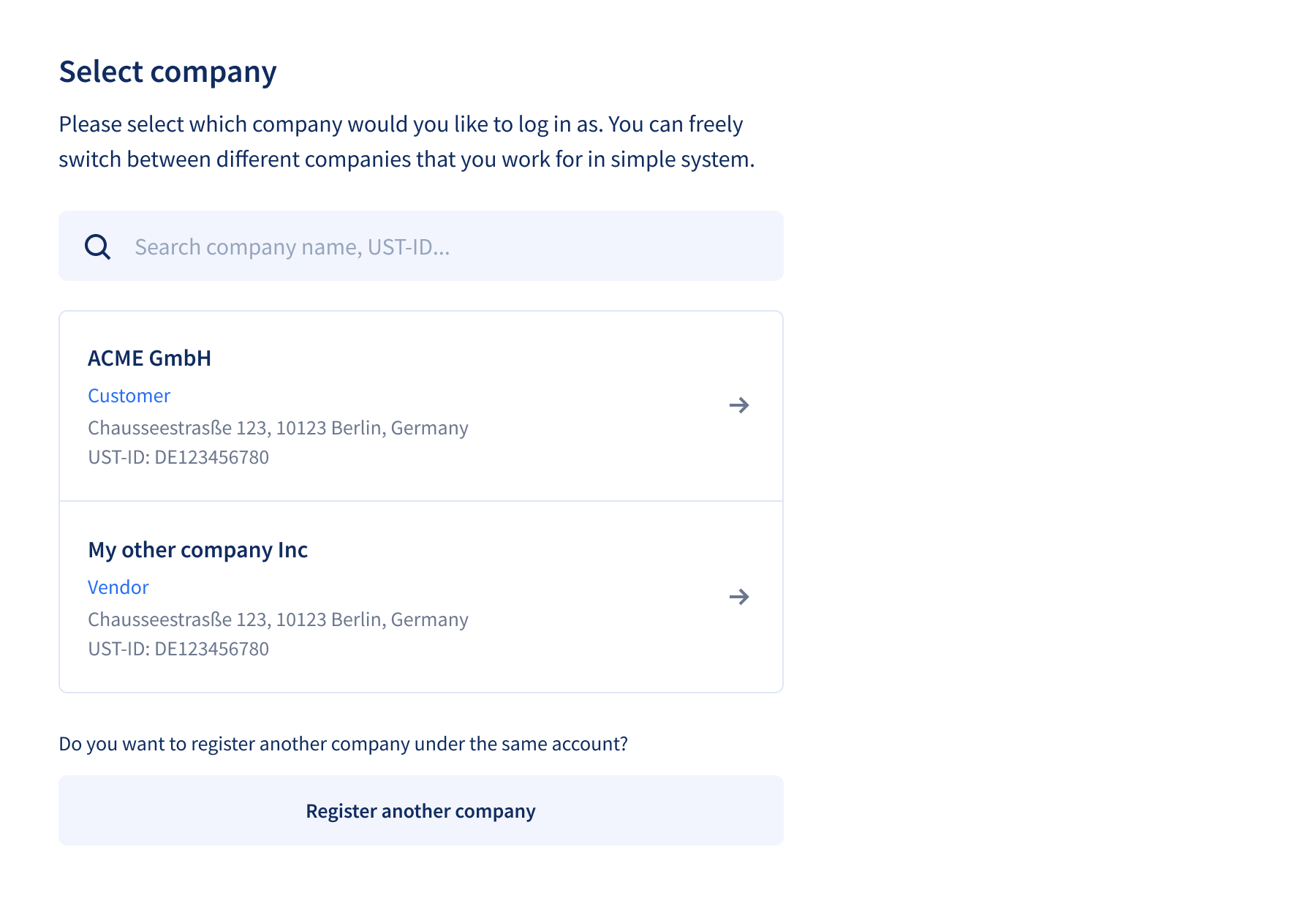Click the arrow next to ACME GmbH

(x=739, y=405)
